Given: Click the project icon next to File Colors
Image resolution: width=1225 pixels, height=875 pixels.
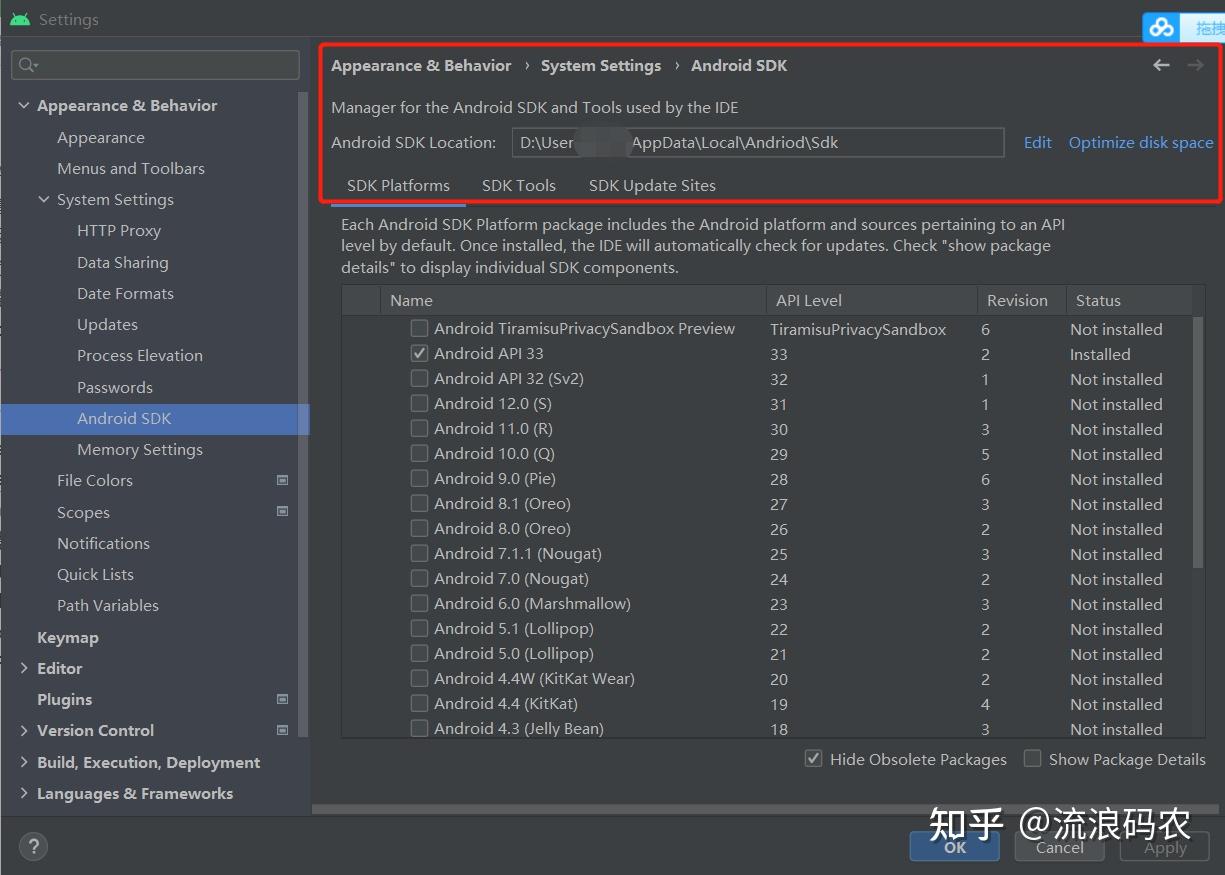Looking at the screenshot, I should pyautogui.click(x=282, y=480).
